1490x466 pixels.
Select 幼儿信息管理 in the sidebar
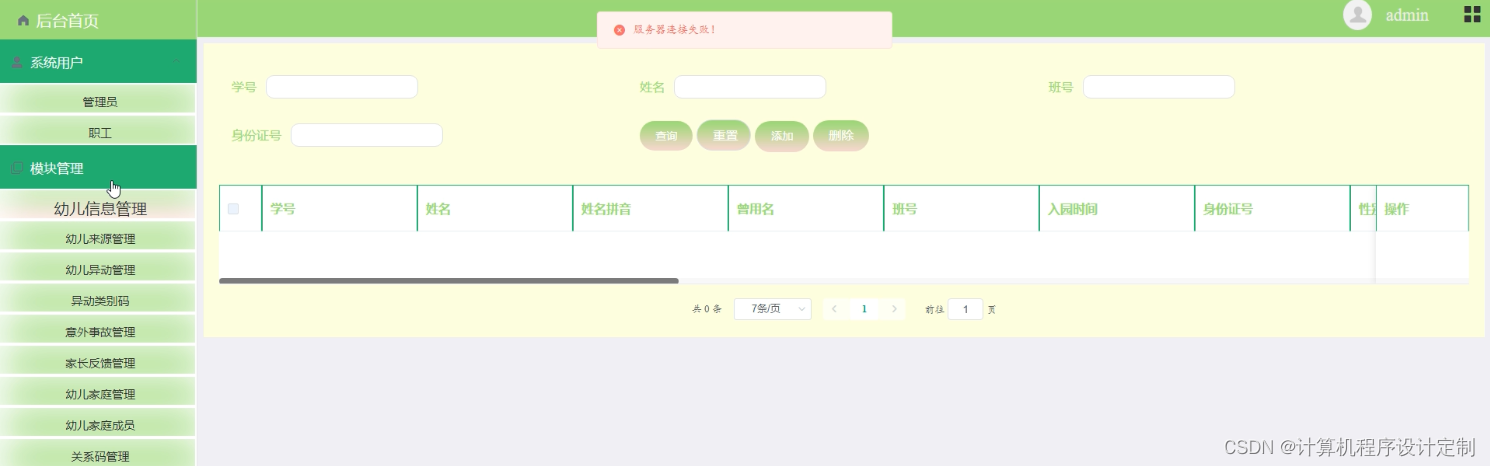pos(98,208)
